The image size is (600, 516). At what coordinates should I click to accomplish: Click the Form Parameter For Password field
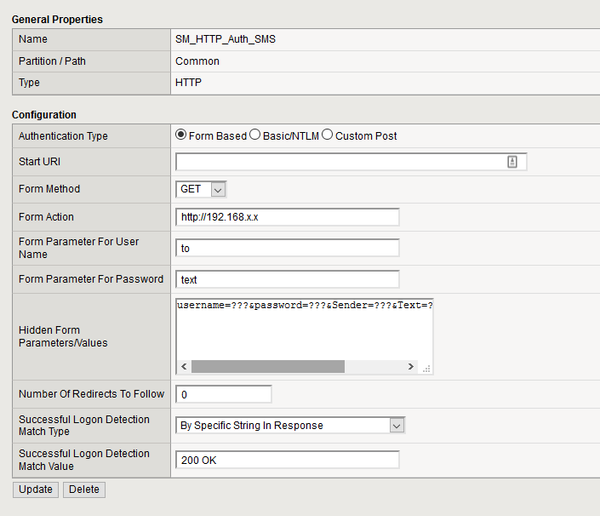(287, 279)
